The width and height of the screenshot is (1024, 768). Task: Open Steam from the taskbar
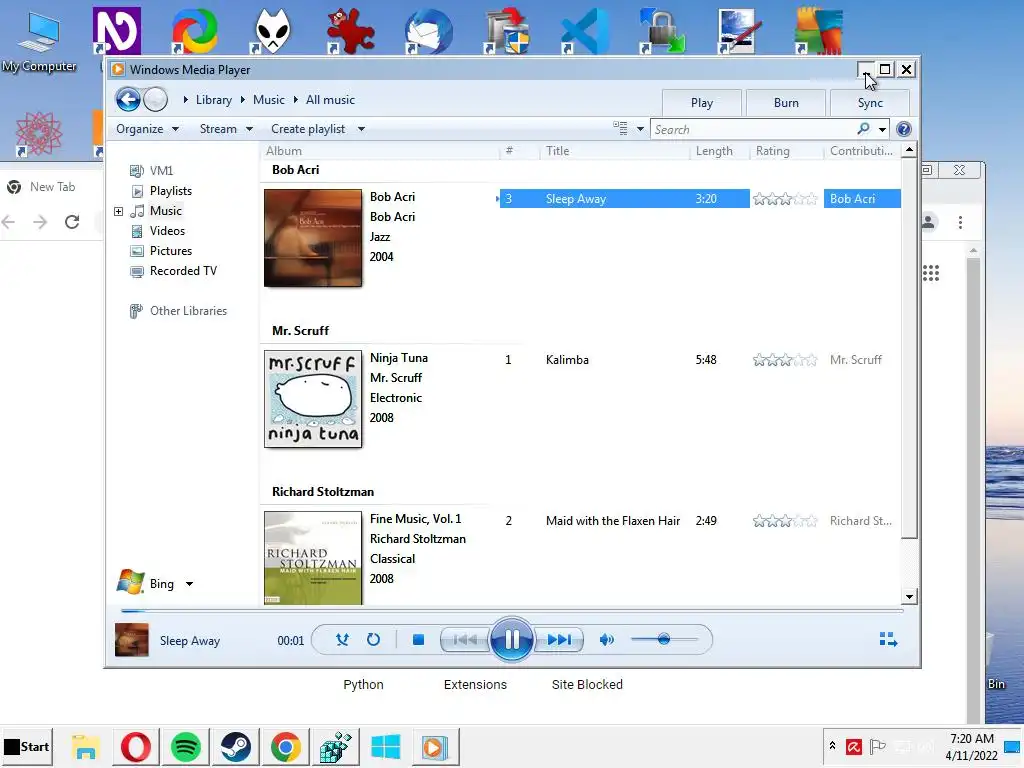tap(236, 746)
